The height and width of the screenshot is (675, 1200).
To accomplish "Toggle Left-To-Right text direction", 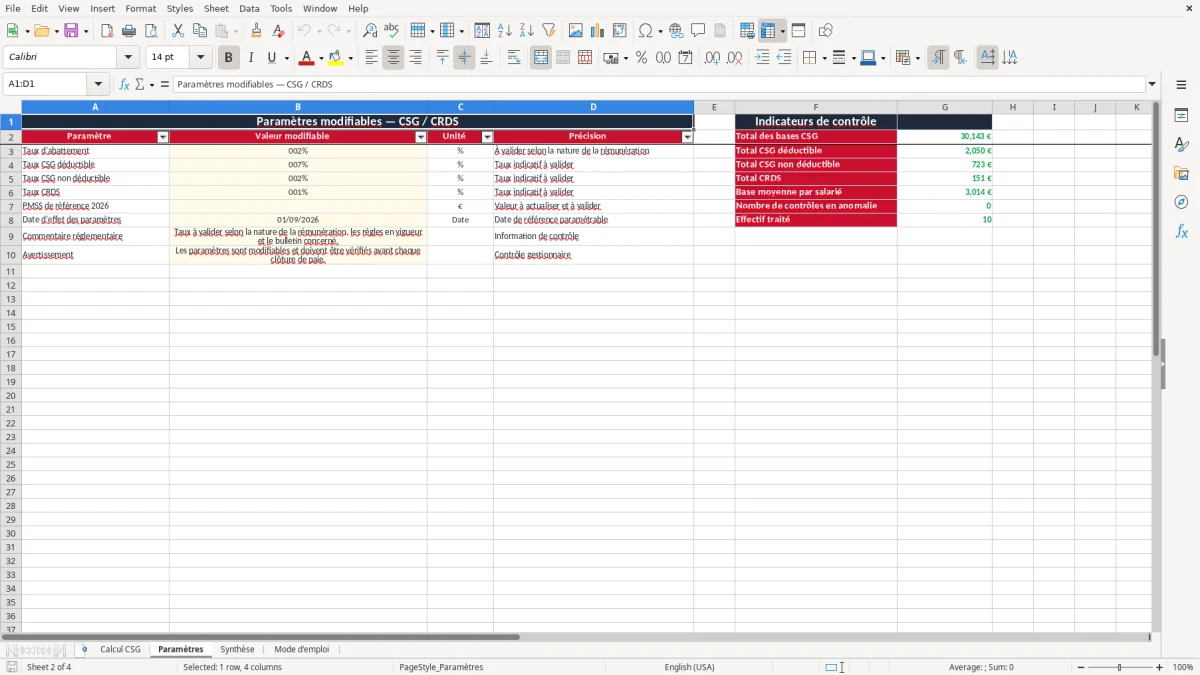I will tap(938, 58).
